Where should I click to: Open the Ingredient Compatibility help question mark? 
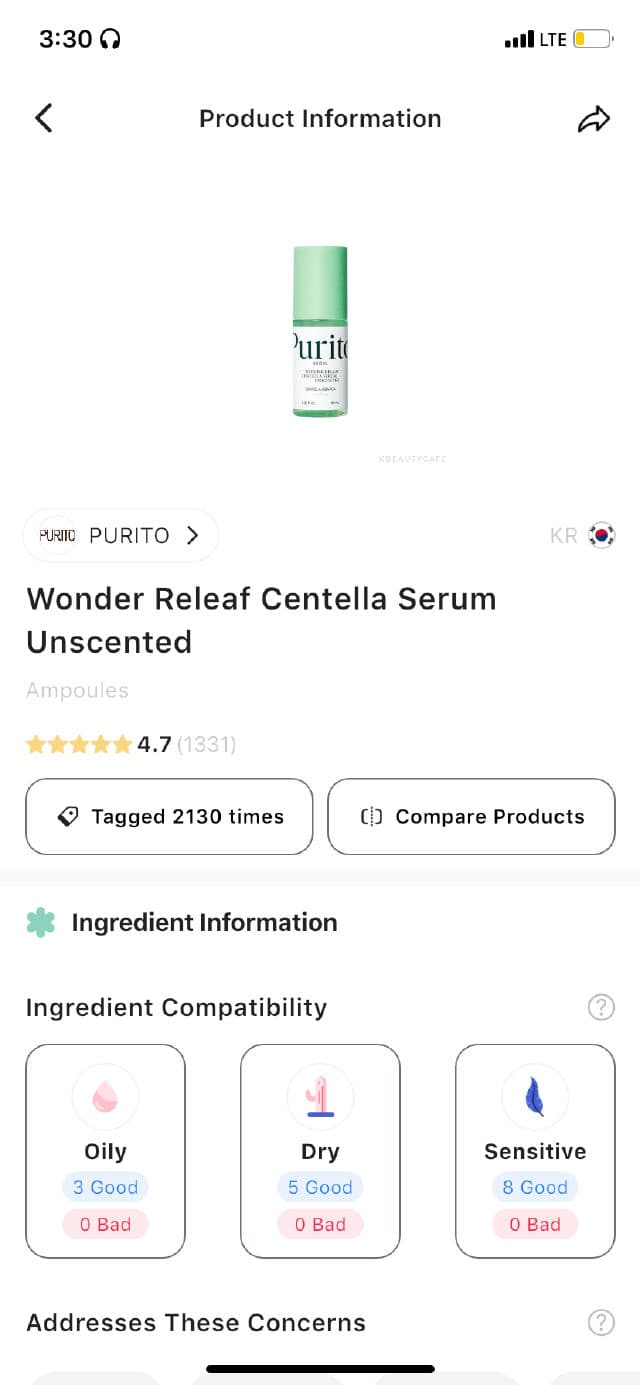(601, 1007)
